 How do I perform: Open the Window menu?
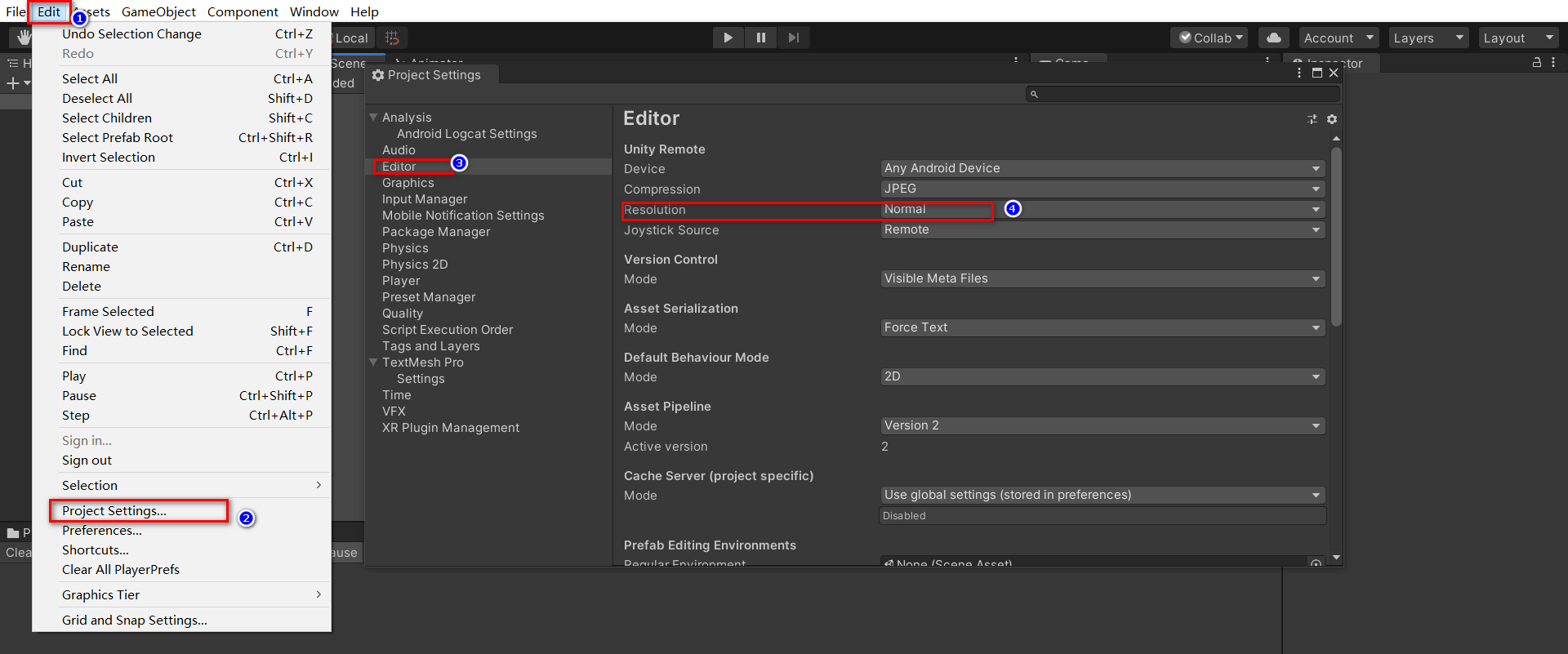pyautogui.click(x=314, y=11)
